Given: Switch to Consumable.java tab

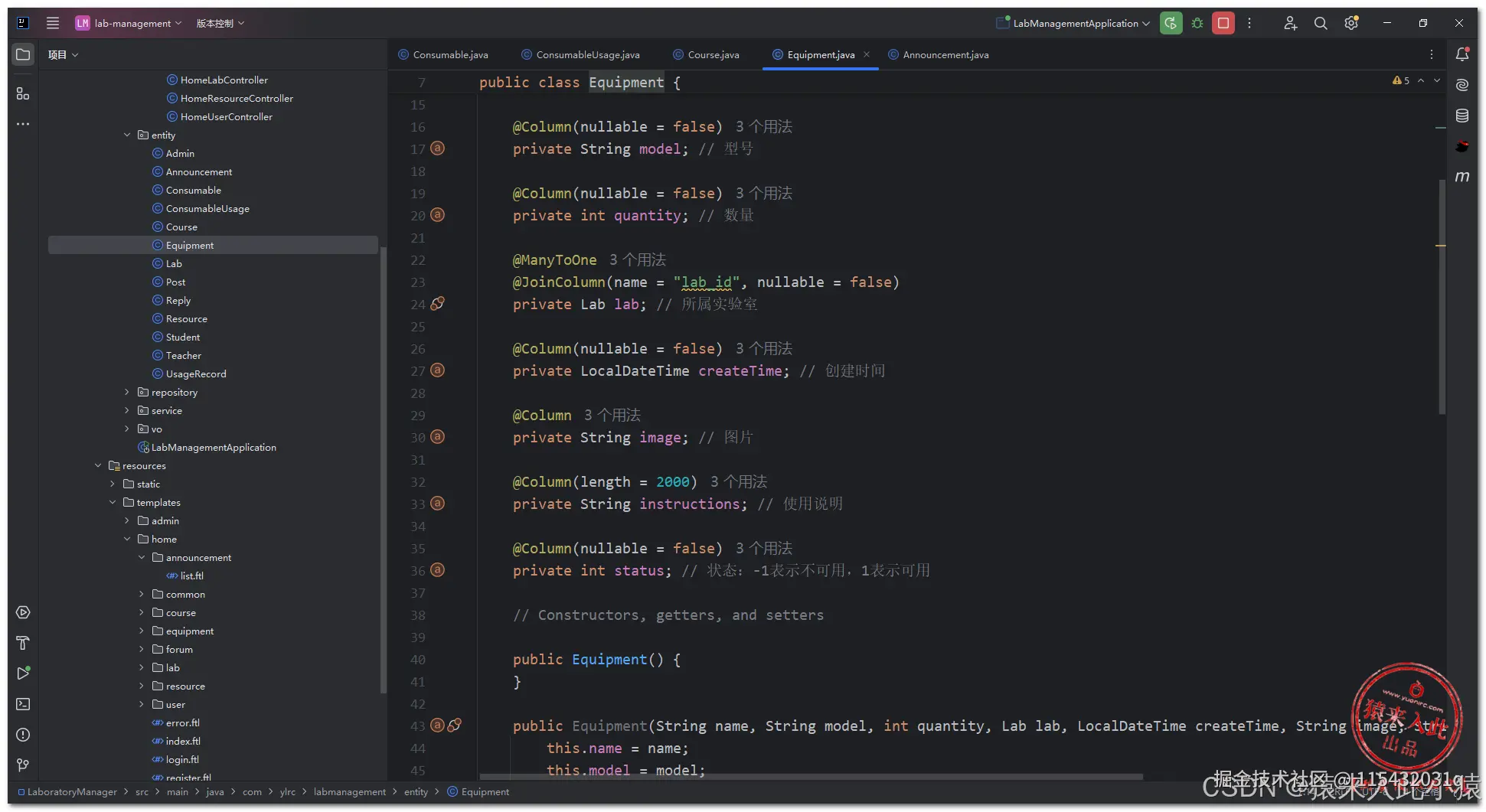Looking at the screenshot, I should pos(443,54).
